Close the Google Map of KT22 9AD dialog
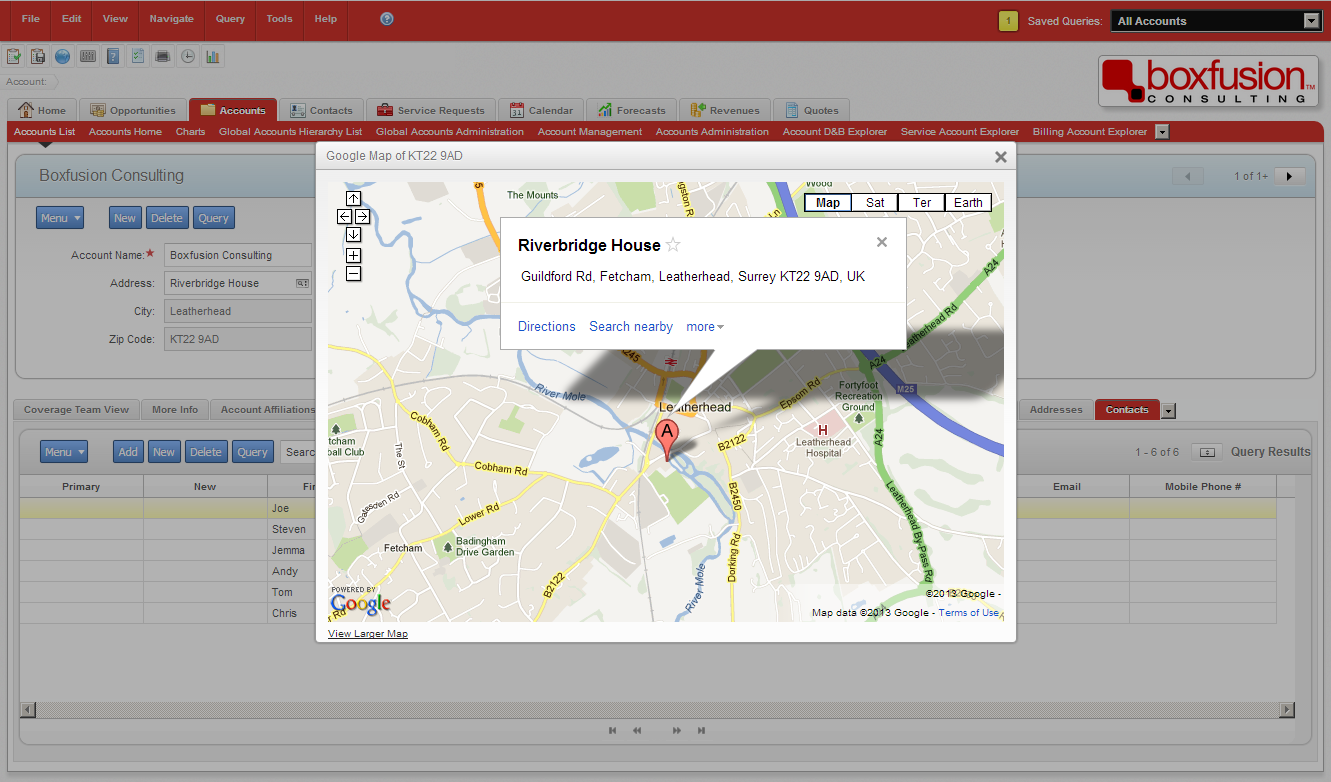 pyautogui.click(x=1000, y=157)
